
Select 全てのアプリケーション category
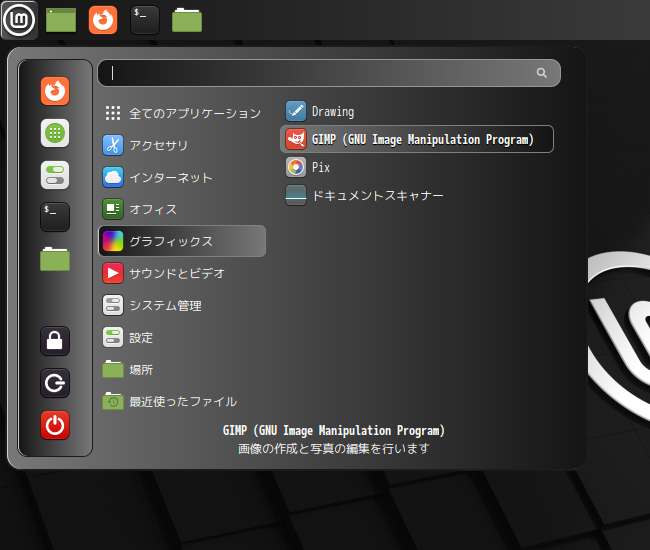pyautogui.click(x=182, y=113)
